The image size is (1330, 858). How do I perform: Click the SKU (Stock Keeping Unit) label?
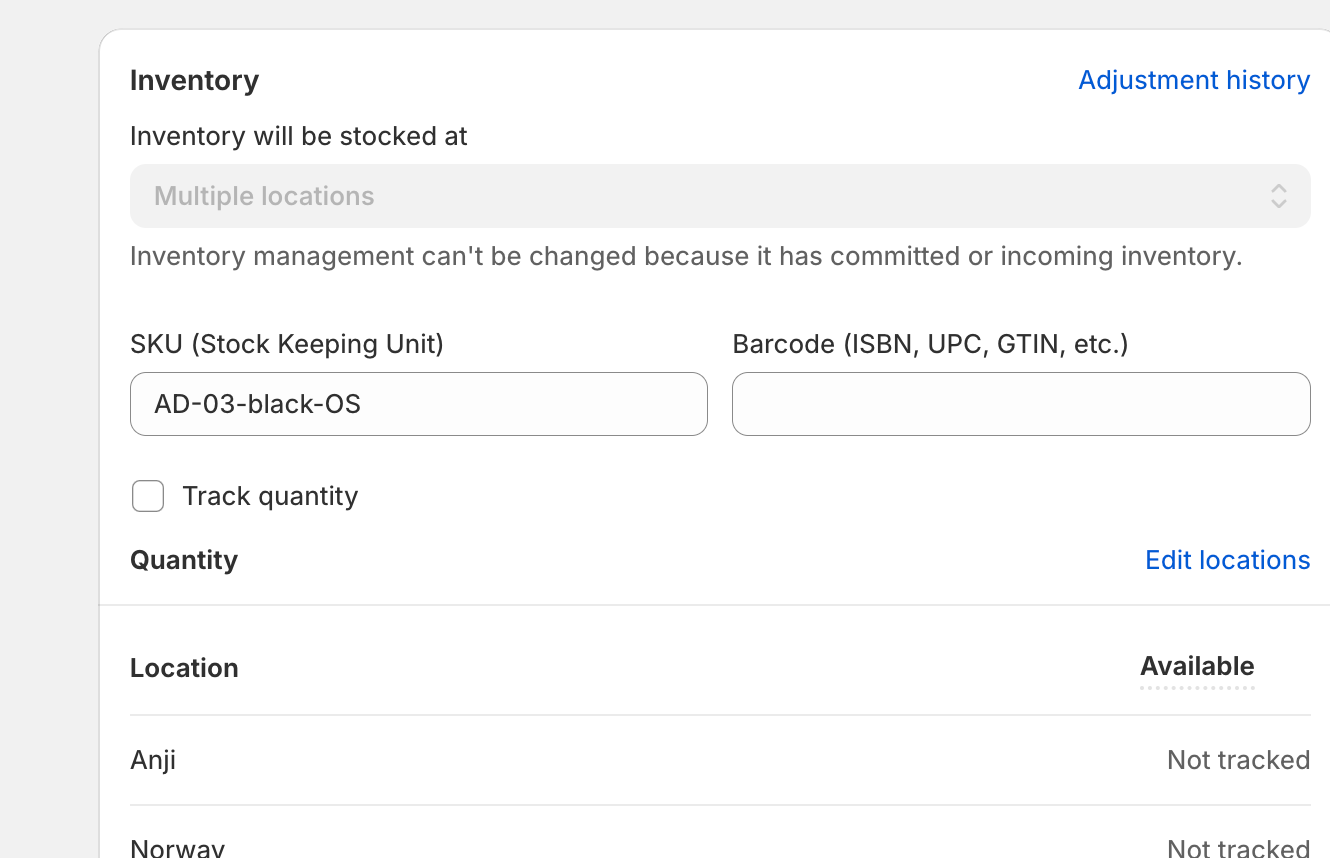[x=287, y=344]
